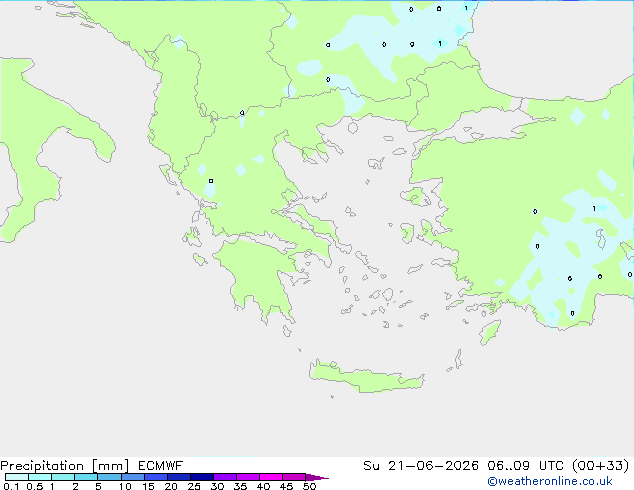
Task: Select the 2–5 mm legend color box
Action: pos(86,477)
